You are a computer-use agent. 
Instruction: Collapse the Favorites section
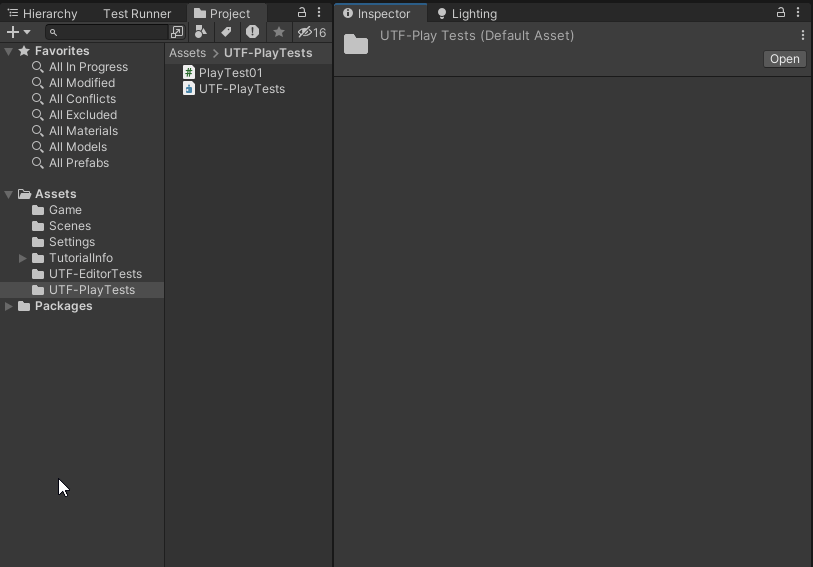click(9, 51)
